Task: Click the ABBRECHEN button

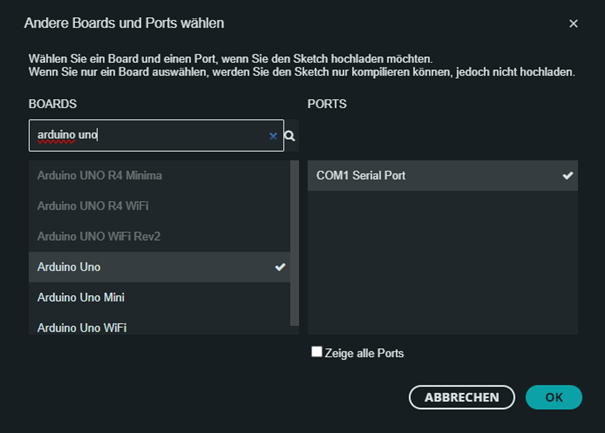Action: tap(462, 397)
